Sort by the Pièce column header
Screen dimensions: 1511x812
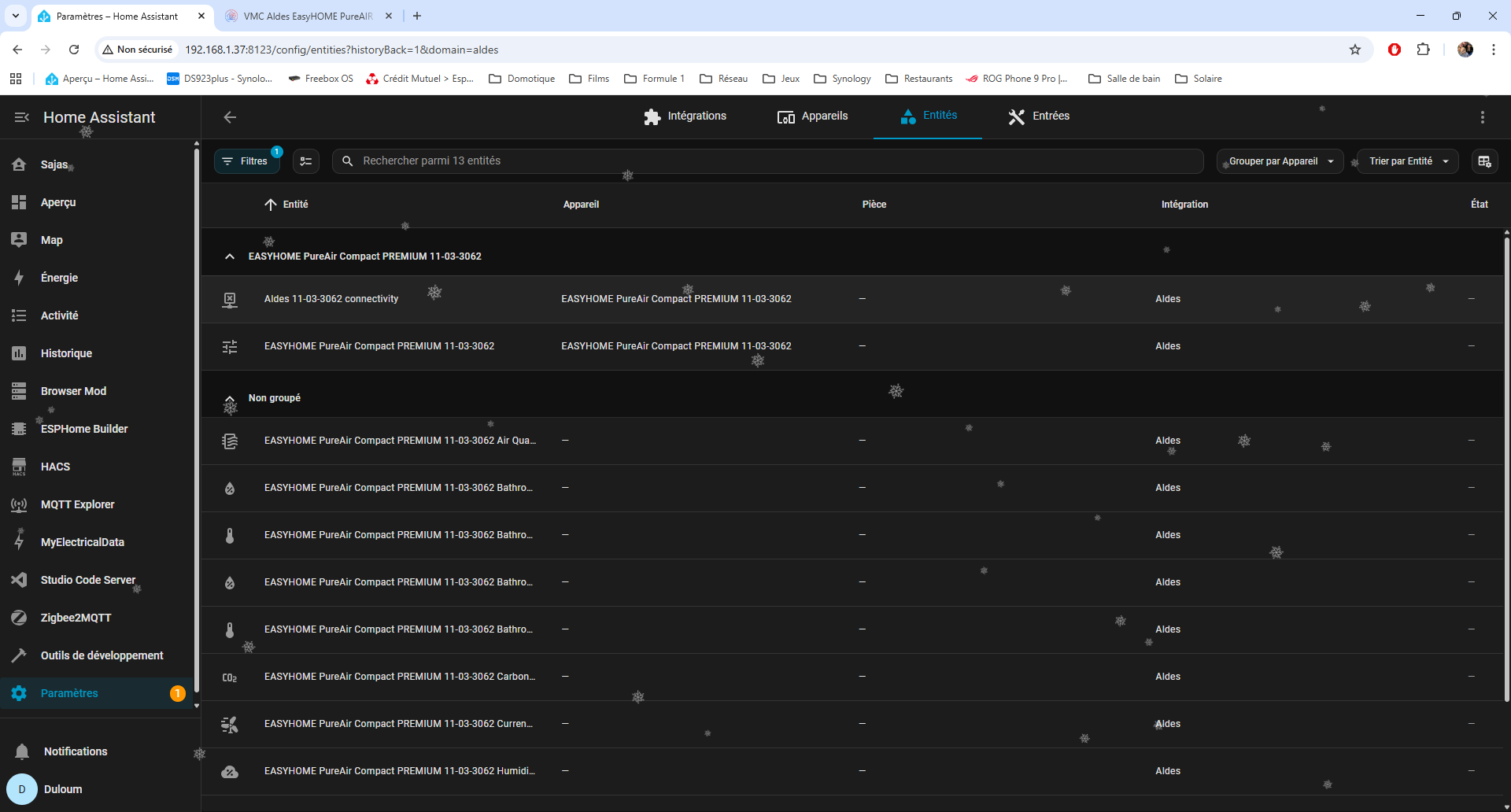tap(874, 205)
